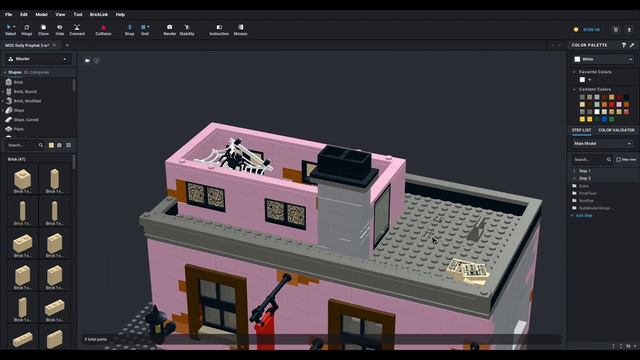The height and width of the screenshot is (360, 640).
Task: Expand the Brick, Round category
Action: click(3, 92)
